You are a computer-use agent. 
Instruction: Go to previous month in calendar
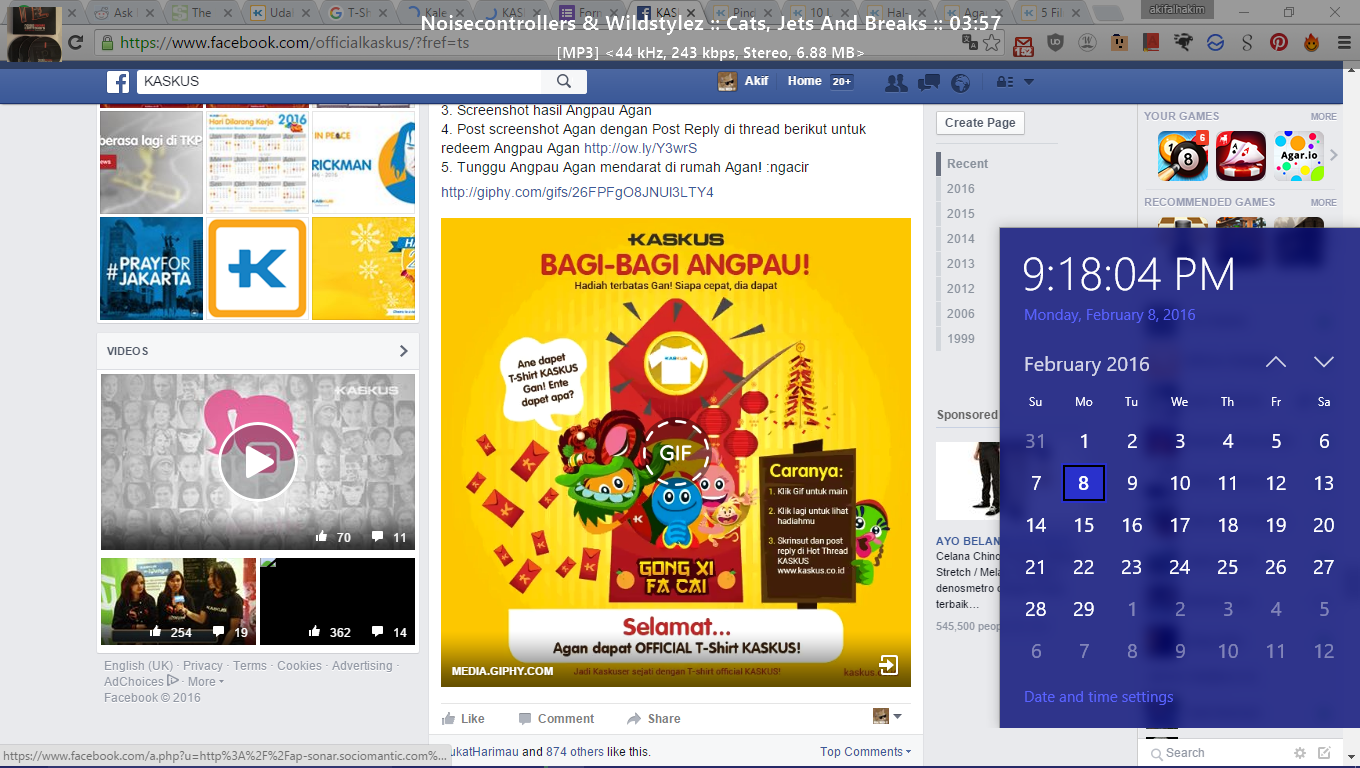1276,362
